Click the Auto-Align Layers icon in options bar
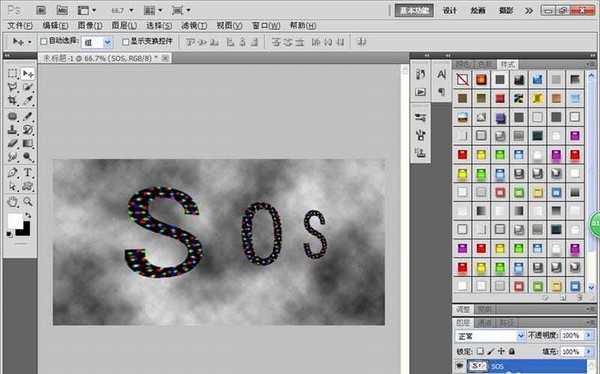The image size is (600, 374). pyautogui.click(x=362, y=42)
